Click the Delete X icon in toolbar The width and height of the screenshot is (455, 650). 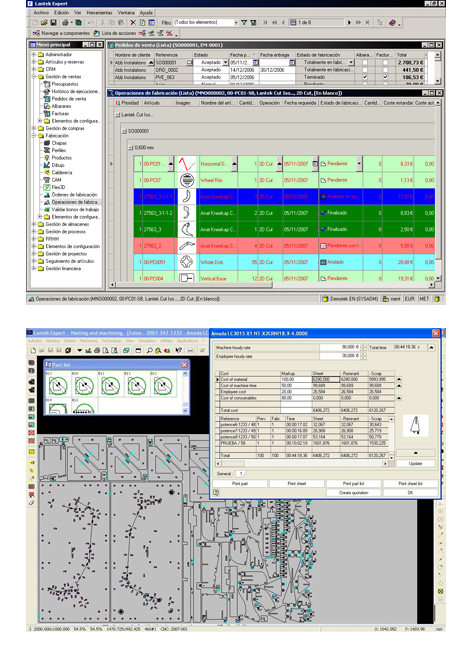click(x=133, y=22)
